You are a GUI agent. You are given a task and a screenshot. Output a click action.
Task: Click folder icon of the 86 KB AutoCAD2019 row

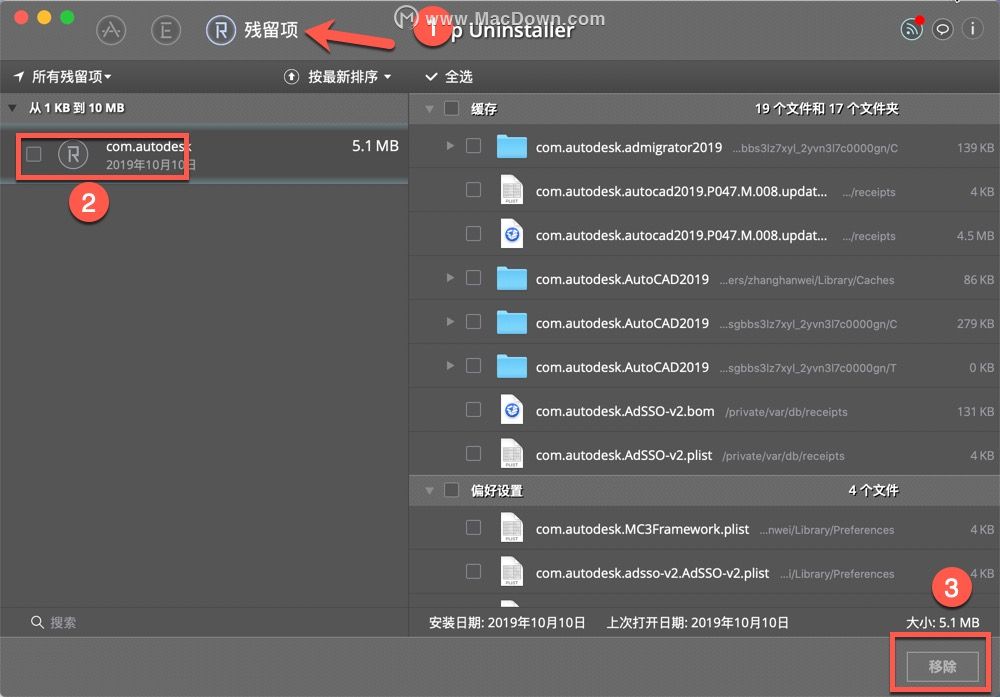pos(511,279)
